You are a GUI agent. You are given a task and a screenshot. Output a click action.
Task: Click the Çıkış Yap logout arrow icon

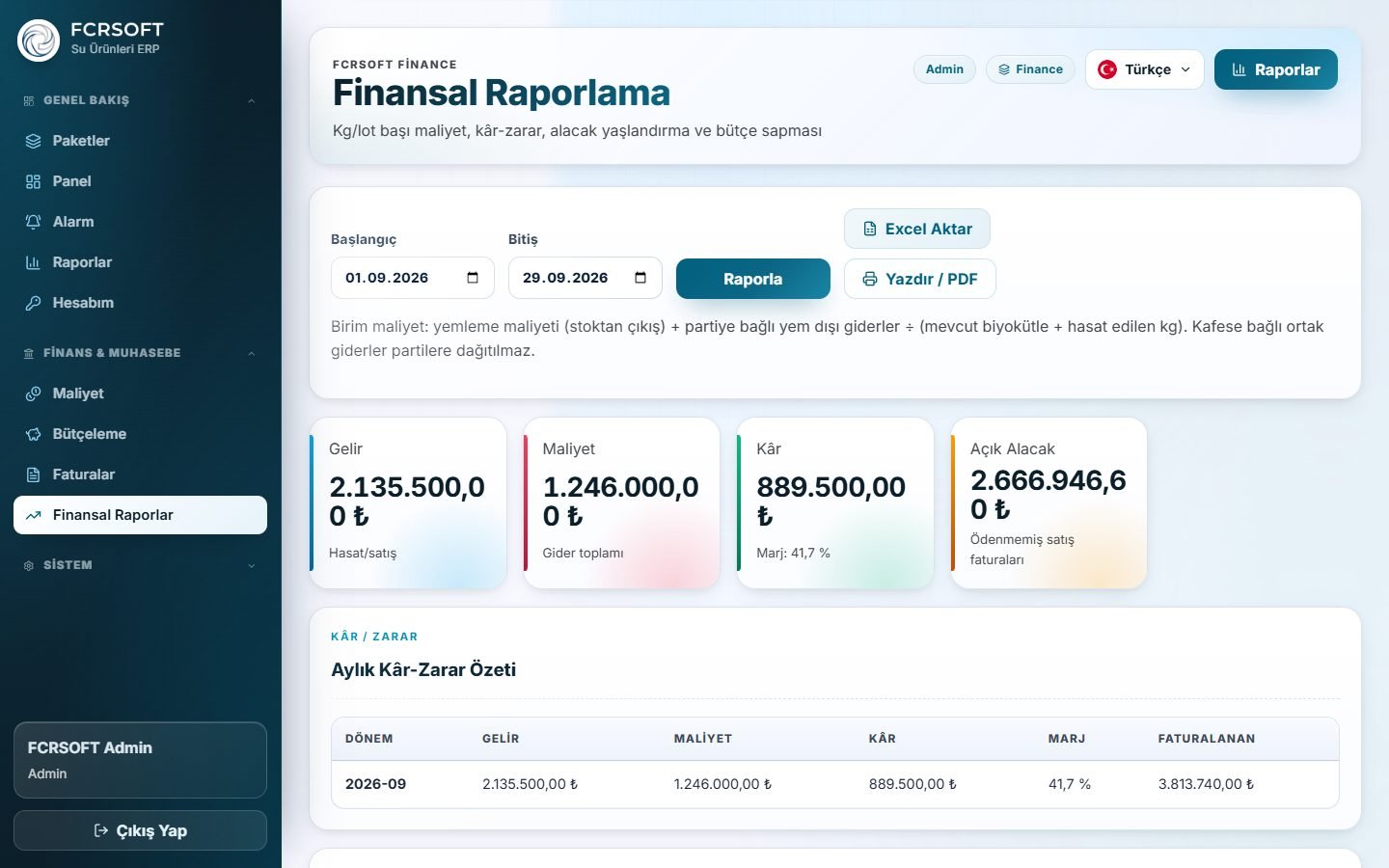[100, 830]
